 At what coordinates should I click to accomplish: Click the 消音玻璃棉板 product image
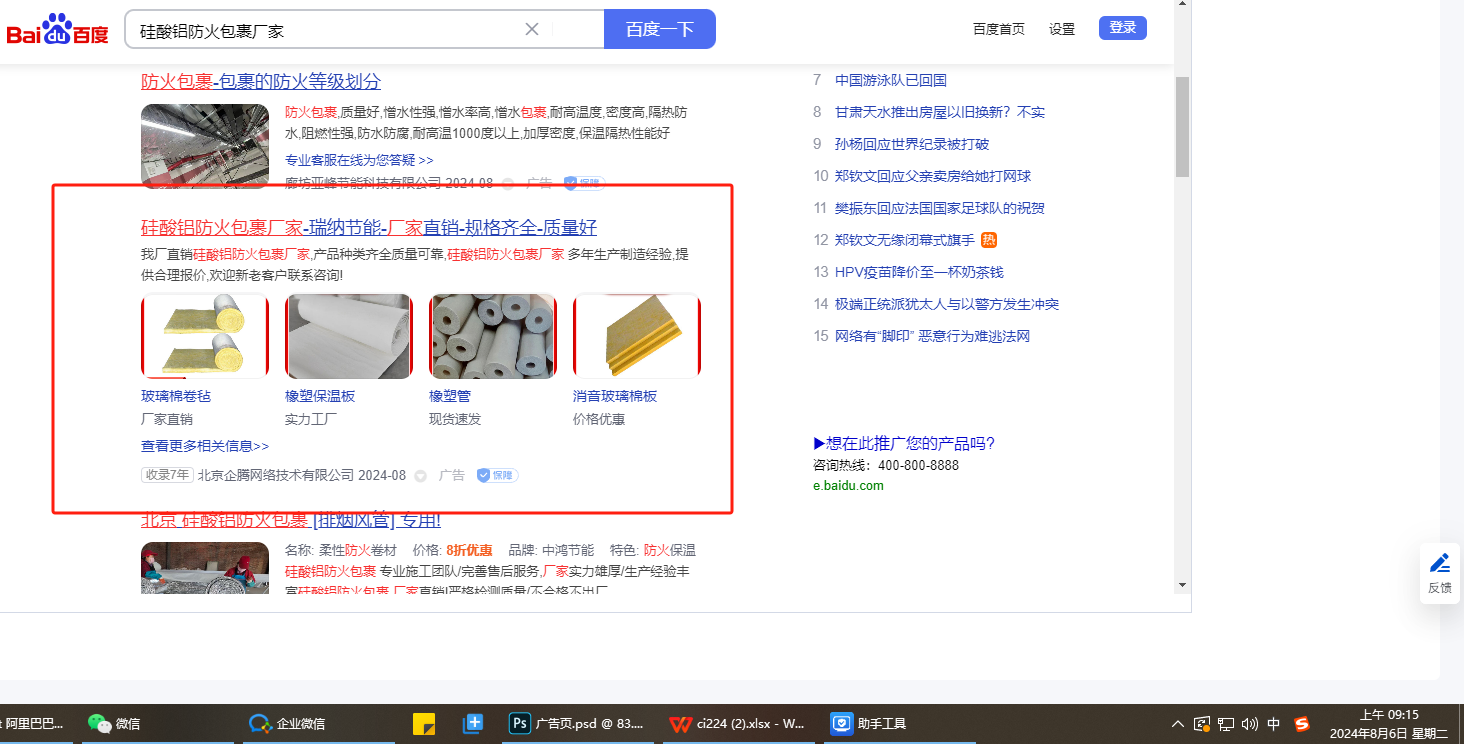[637, 336]
